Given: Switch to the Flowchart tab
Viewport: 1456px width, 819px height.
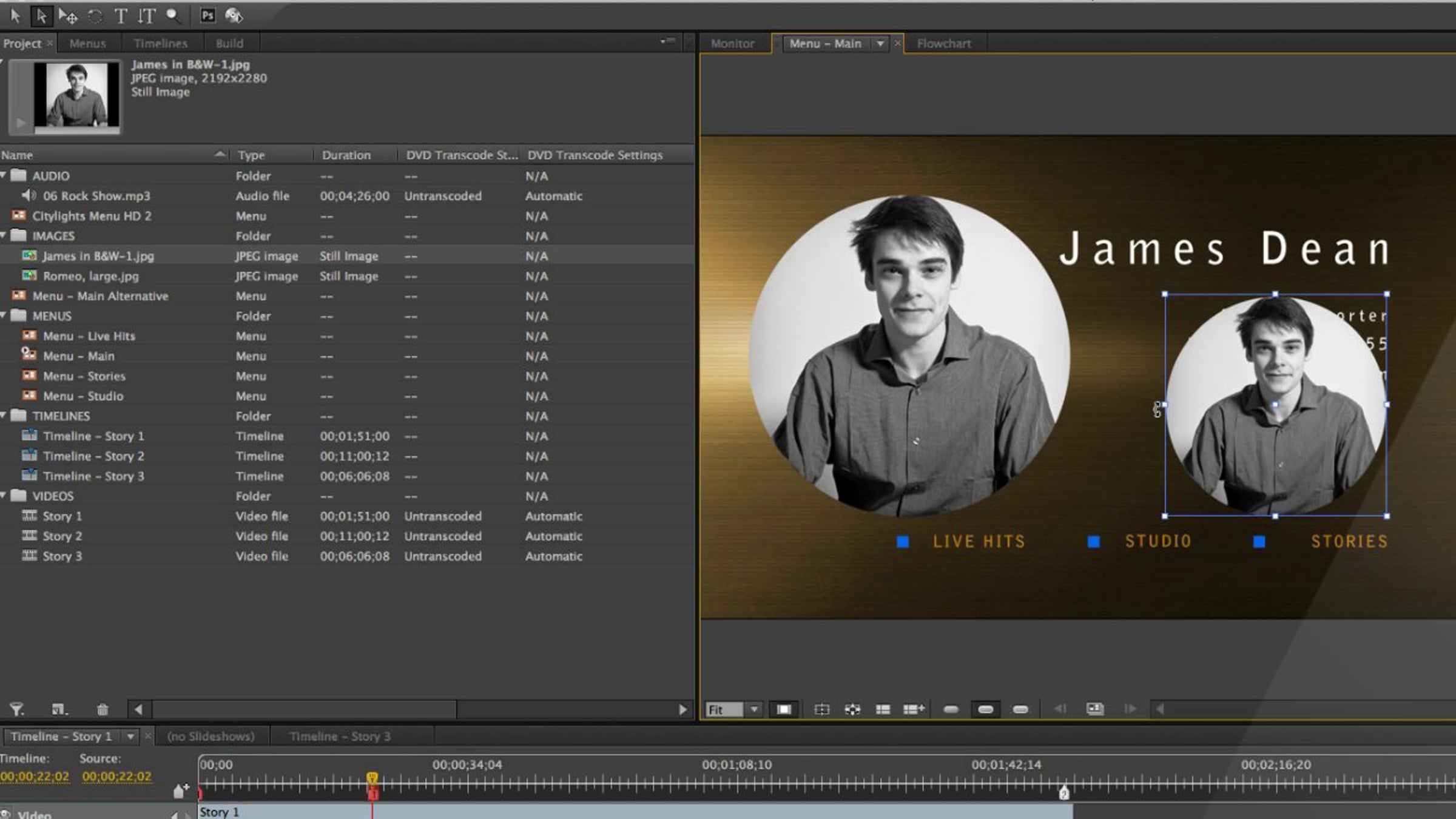Looking at the screenshot, I should tap(943, 44).
